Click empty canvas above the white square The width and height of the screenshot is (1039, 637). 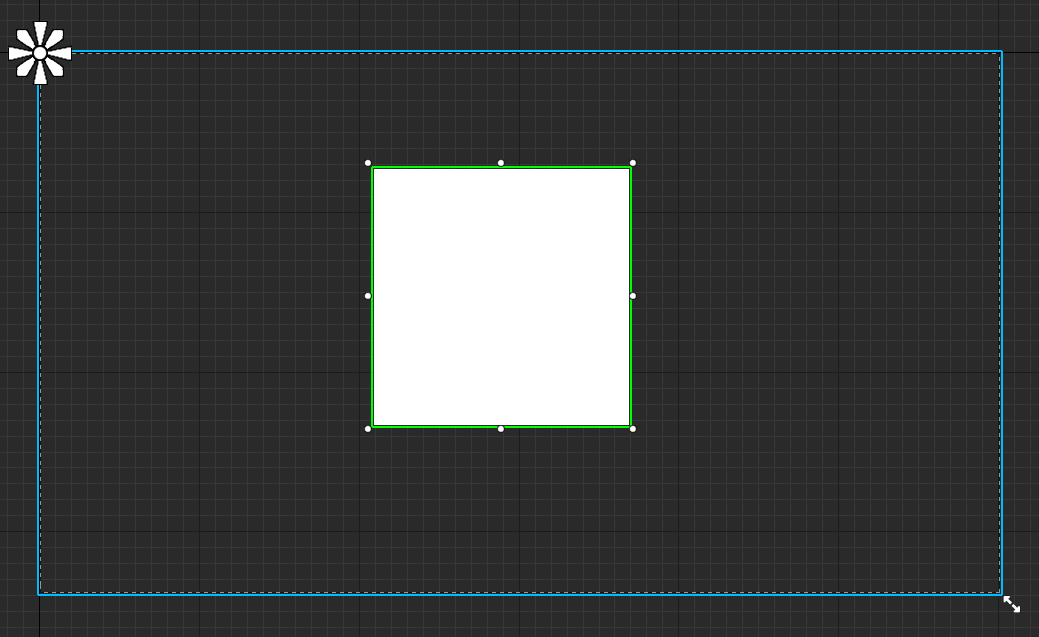click(500, 105)
